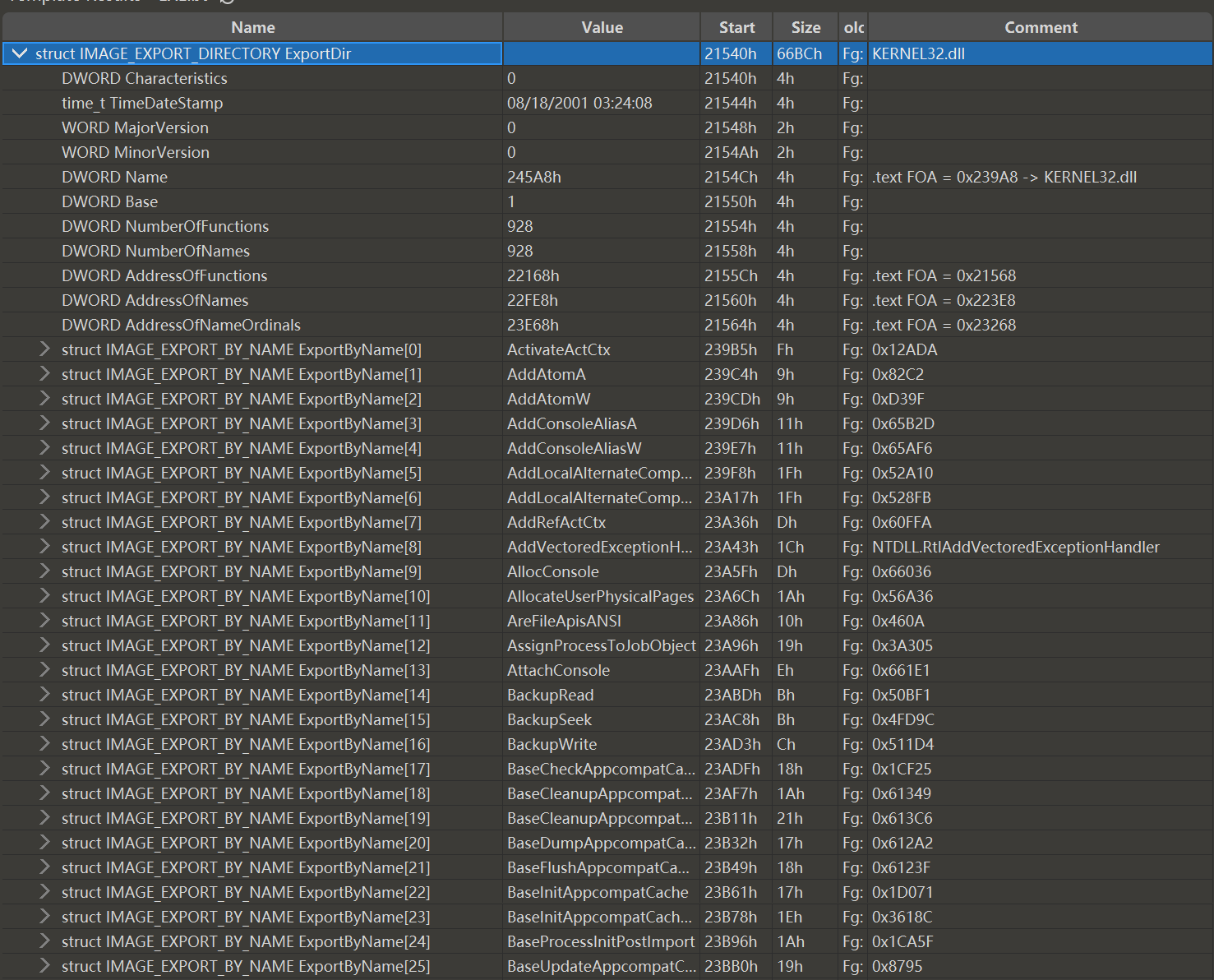Select the WORD MinorVersion row

pos(607,152)
